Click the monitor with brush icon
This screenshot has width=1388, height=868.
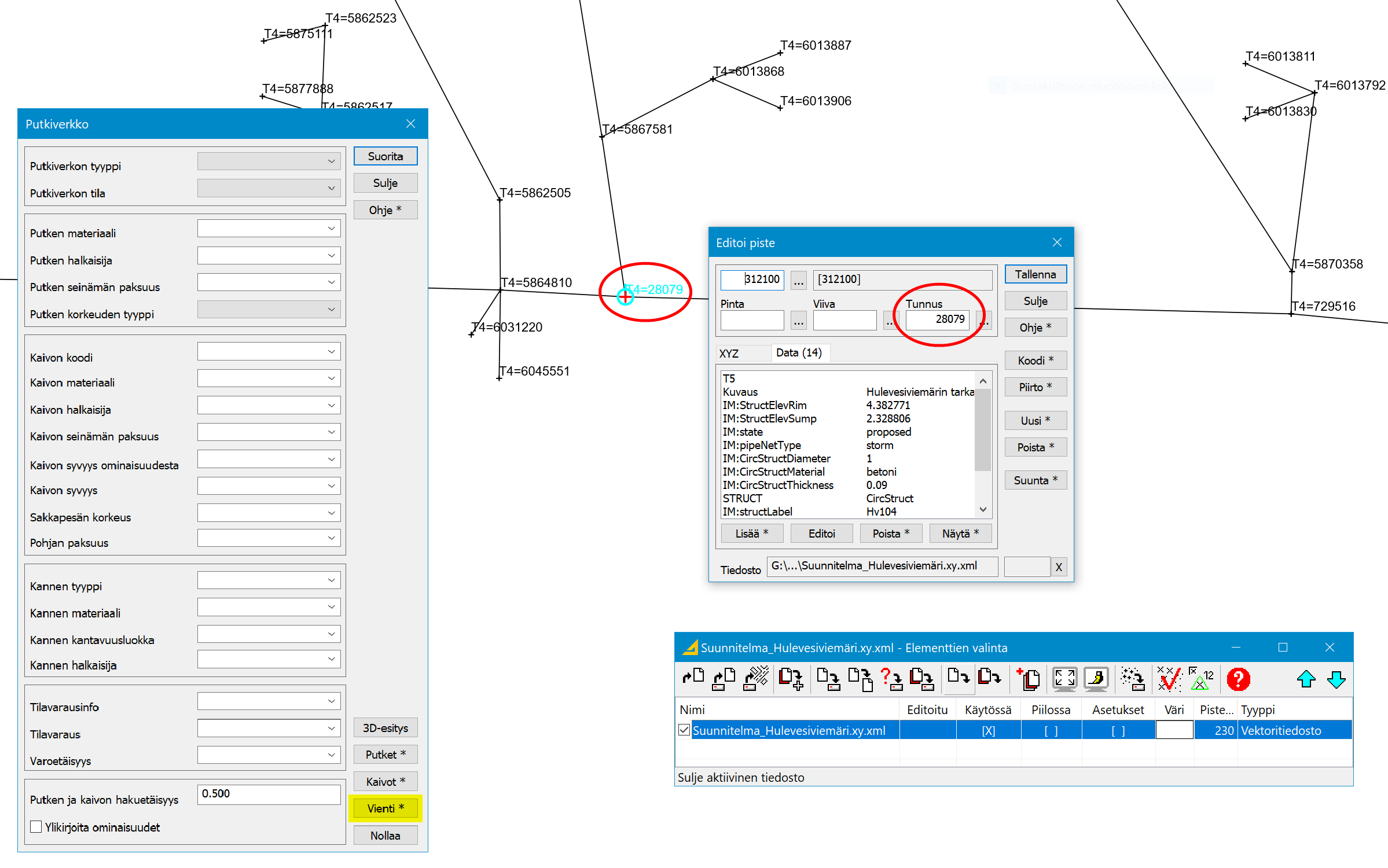[1096, 679]
